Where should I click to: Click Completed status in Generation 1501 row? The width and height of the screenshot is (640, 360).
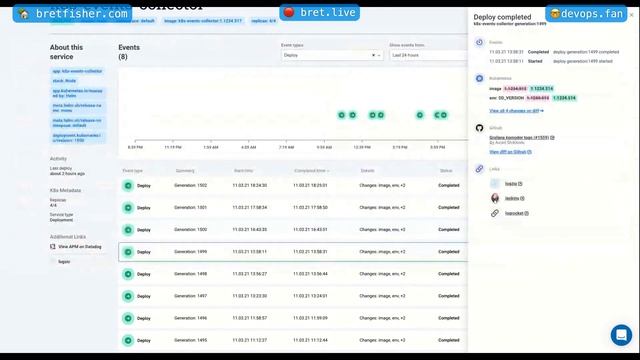point(449,207)
